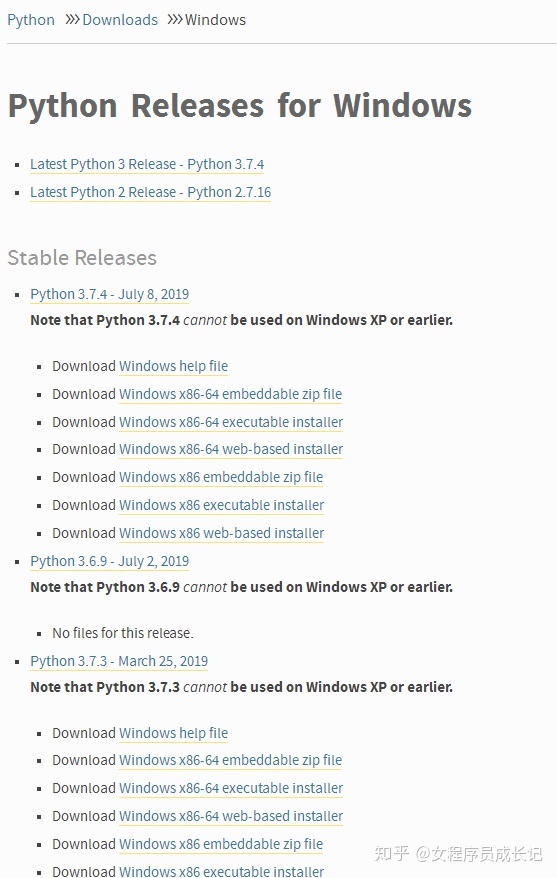557x878 pixels.
Task: Download Windows help file for Python 3.7.4
Action: click(174, 366)
